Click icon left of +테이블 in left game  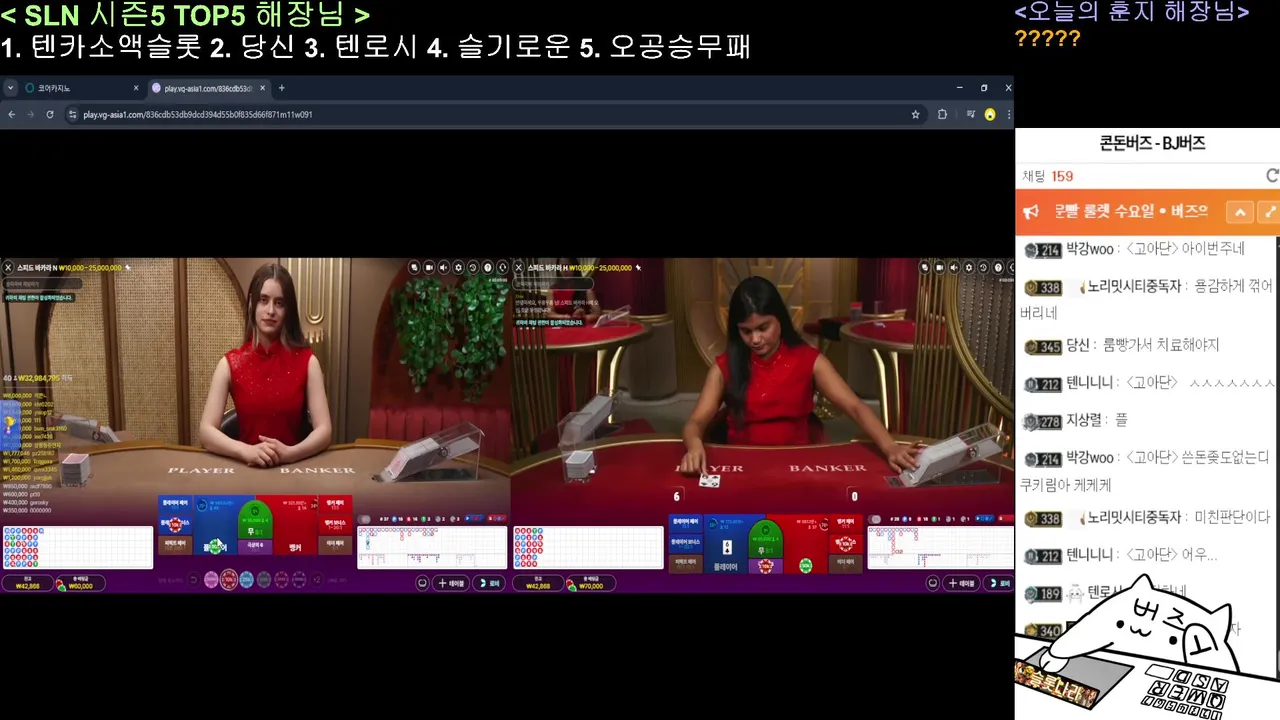[422, 583]
